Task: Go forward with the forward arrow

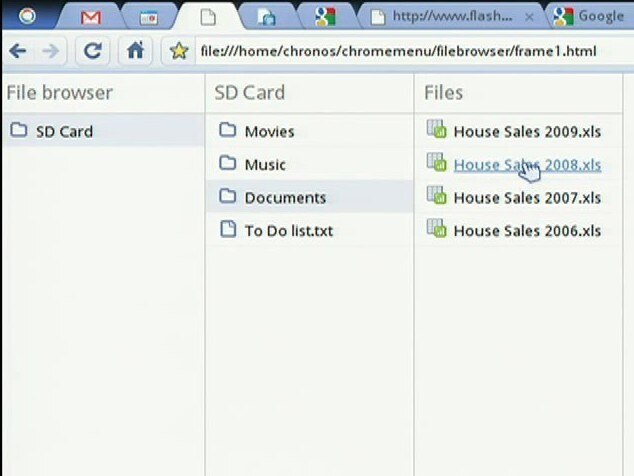Action: (51, 51)
